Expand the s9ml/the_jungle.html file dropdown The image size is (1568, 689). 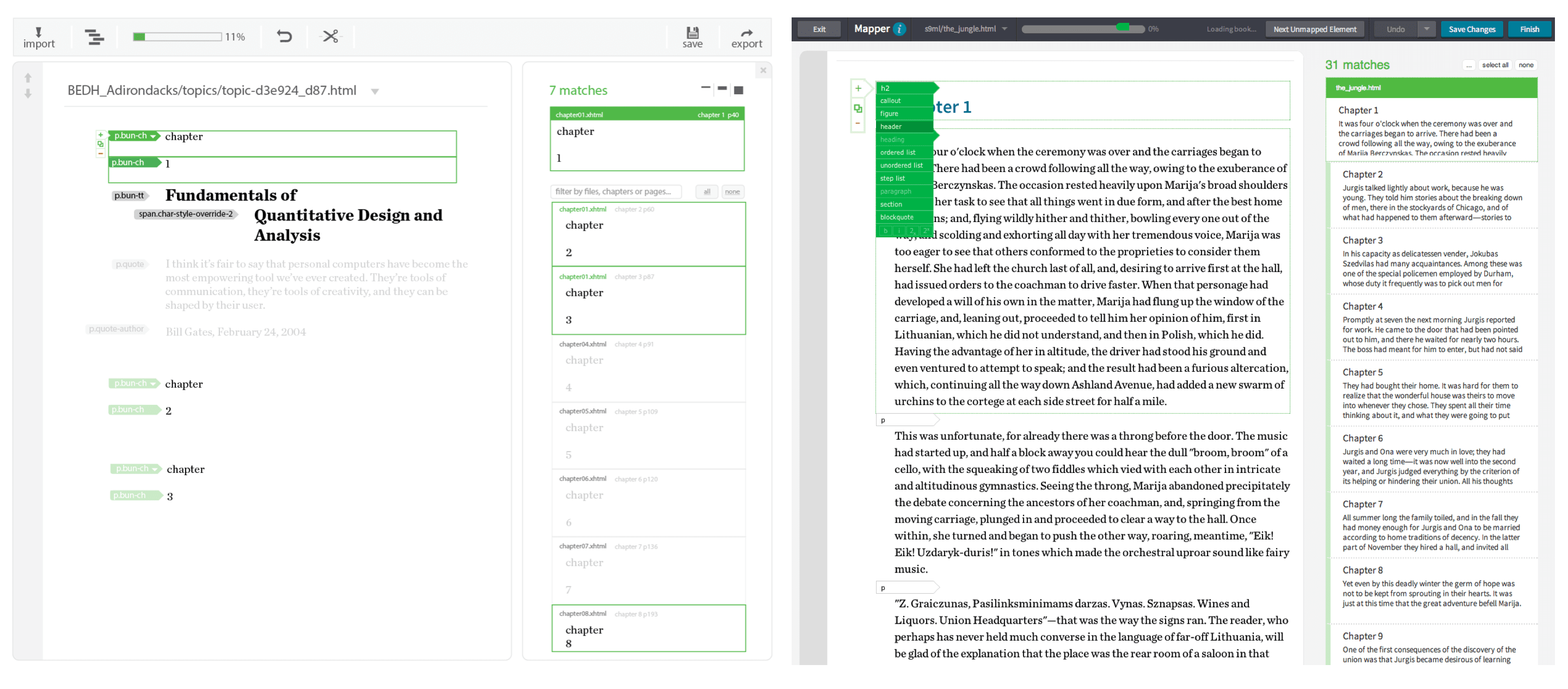click(x=1004, y=29)
